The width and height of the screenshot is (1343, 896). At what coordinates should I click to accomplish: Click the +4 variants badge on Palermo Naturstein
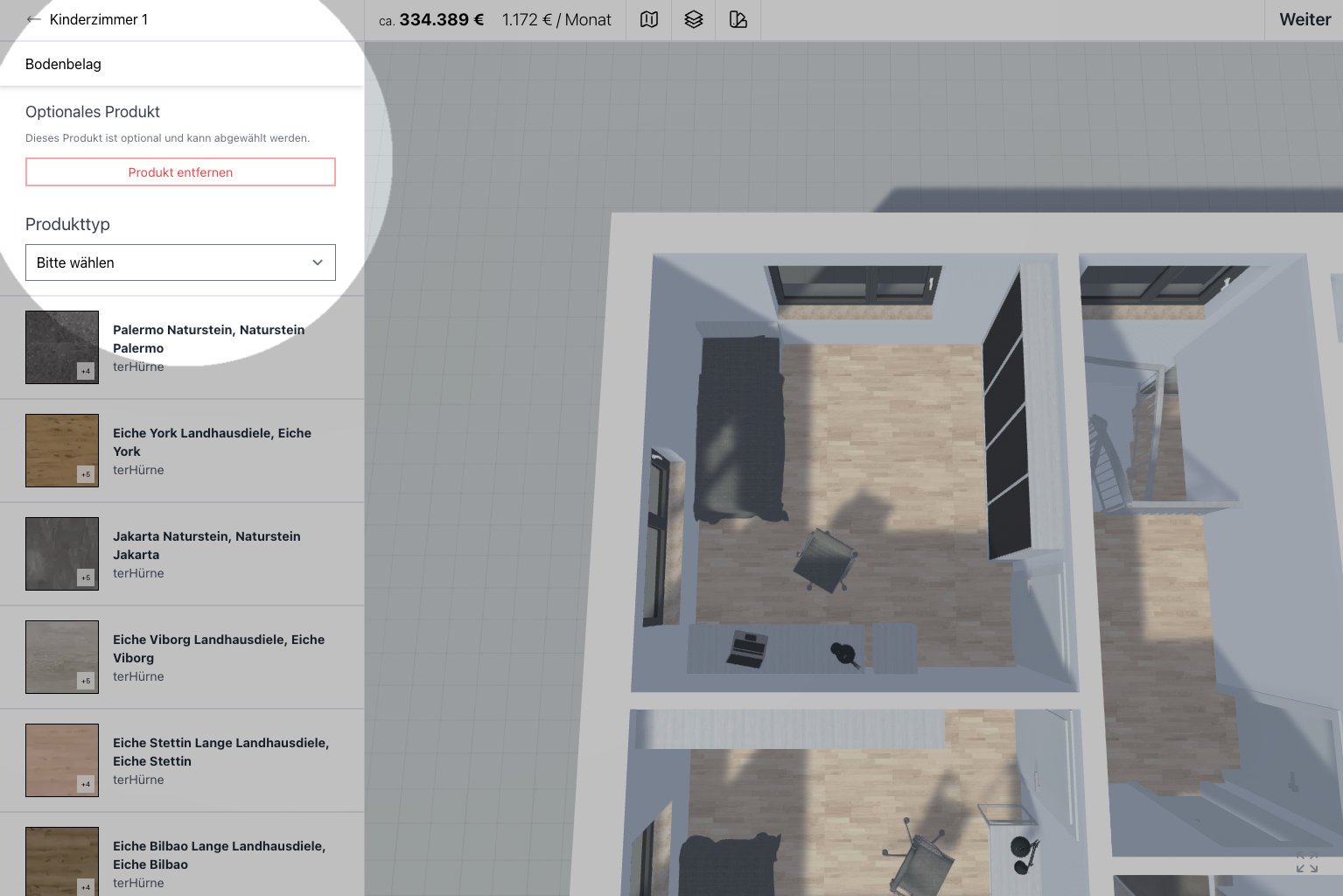tap(86, 371)
